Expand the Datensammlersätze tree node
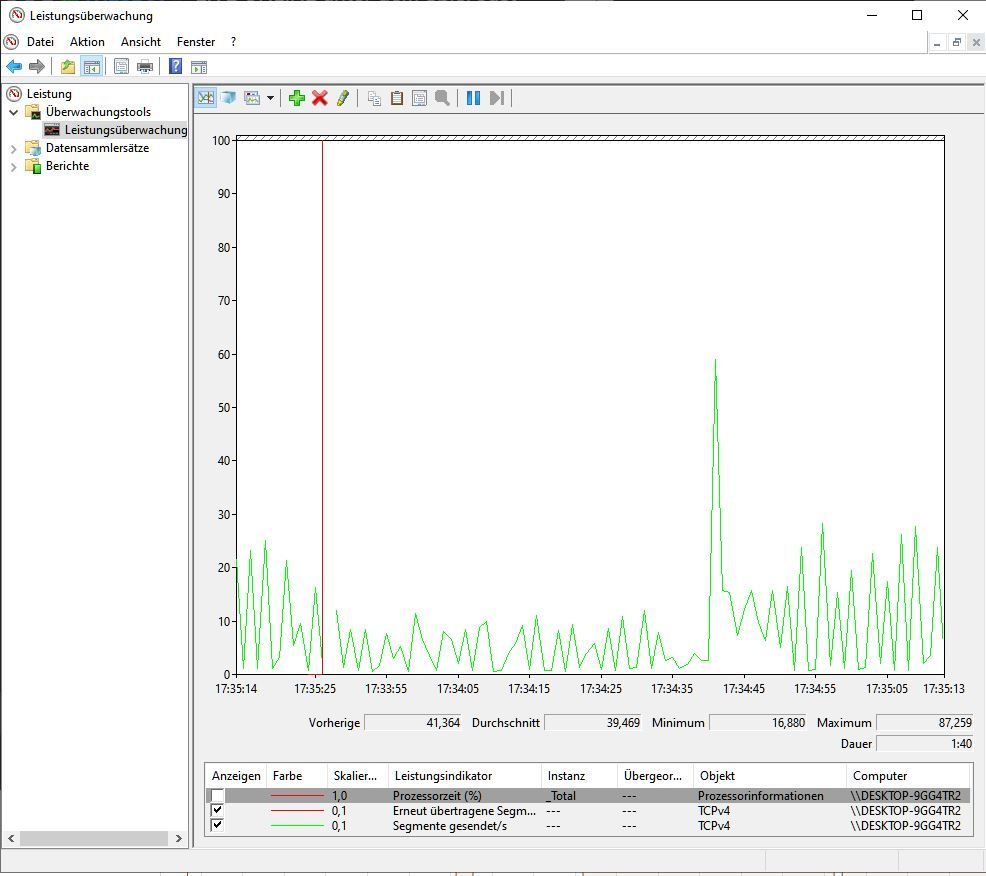Image resolution: width=986 pixels, height=876 pixels. point(13,148)
